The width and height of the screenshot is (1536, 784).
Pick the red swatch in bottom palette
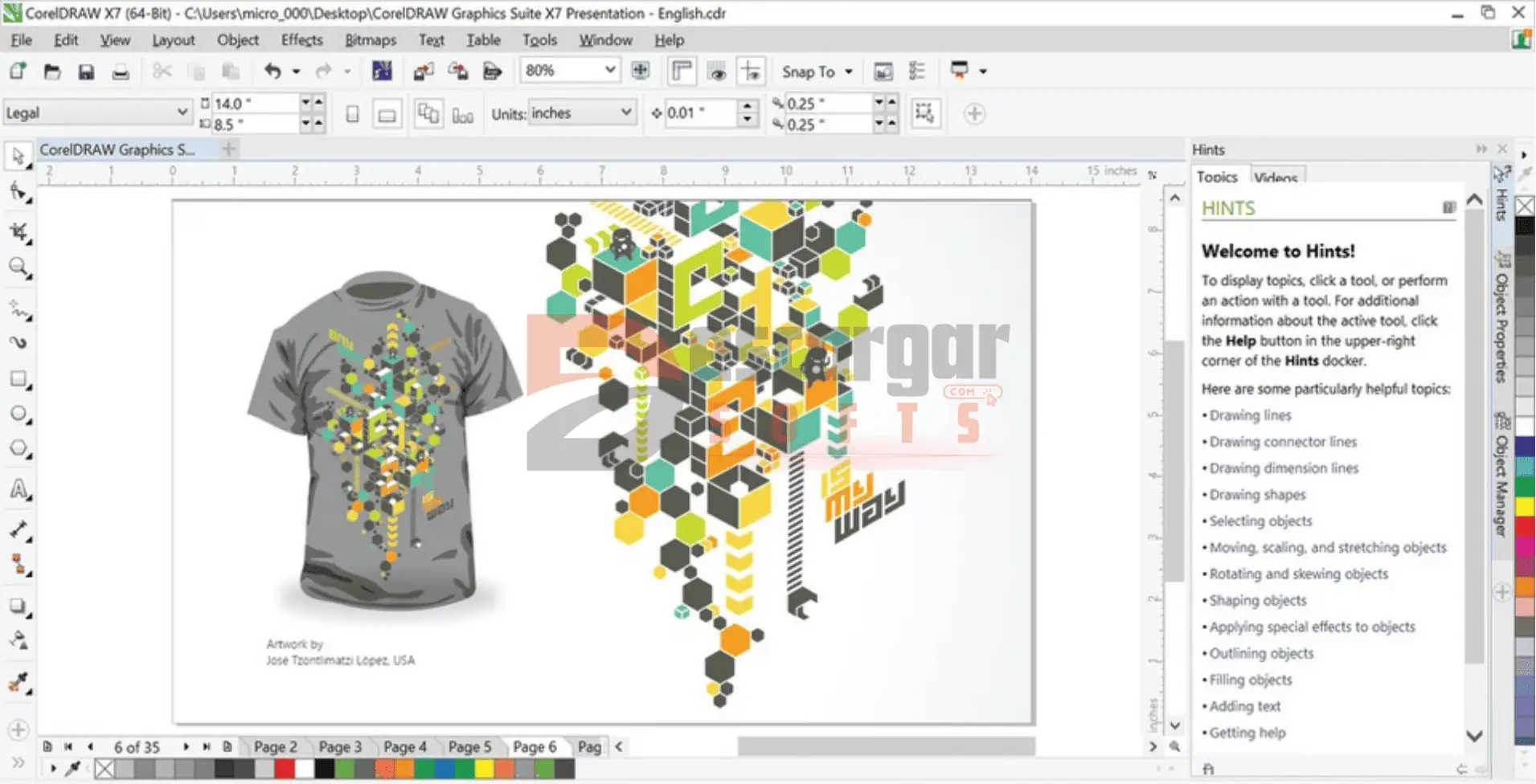[x=284, y=769]
